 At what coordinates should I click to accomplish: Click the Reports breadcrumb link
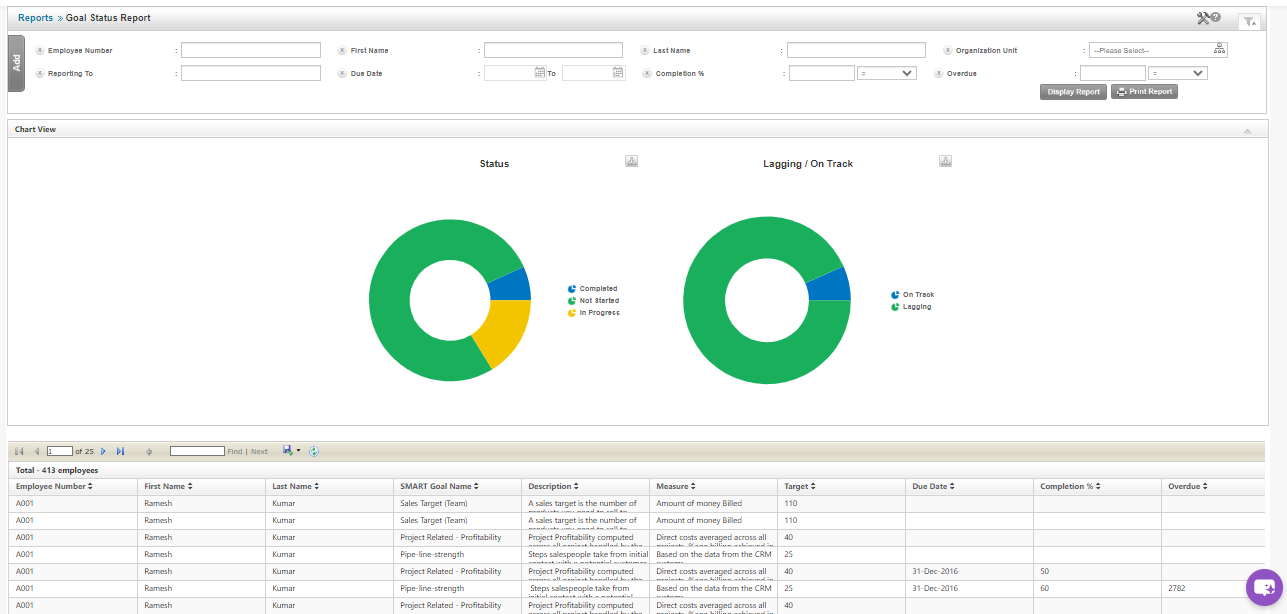tap(35, 18)
